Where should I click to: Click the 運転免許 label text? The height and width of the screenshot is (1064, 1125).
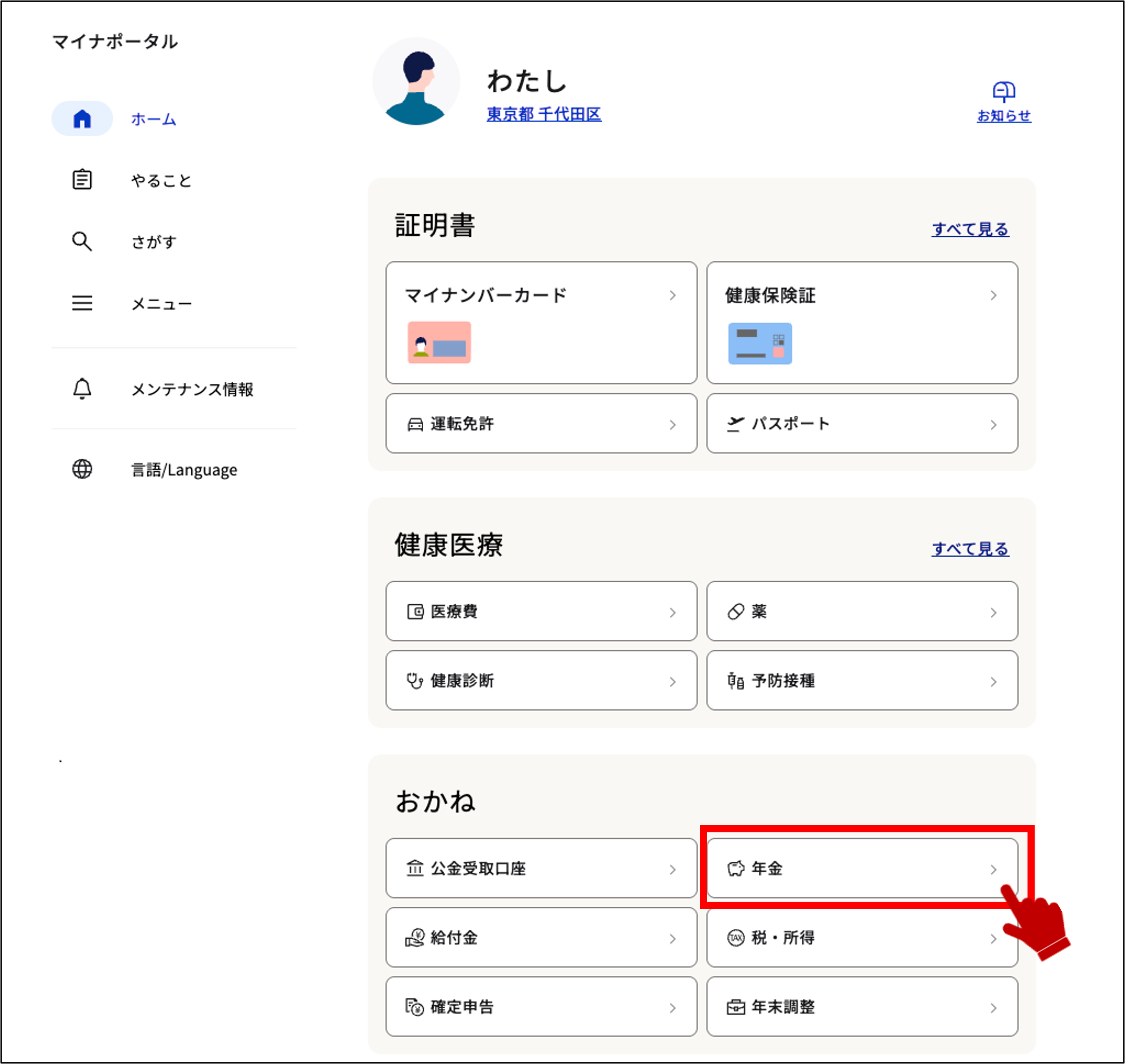462,424
